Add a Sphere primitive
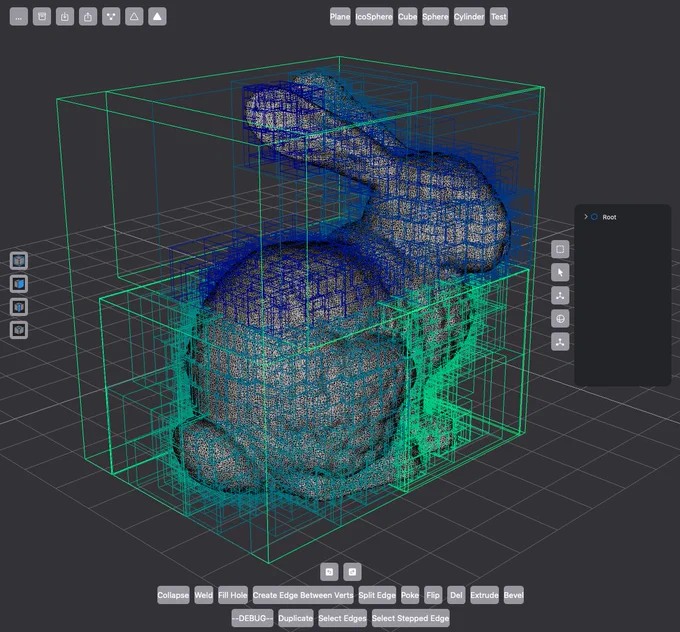Viewport: 680px width, 632px height. click(x=435, y=17)
